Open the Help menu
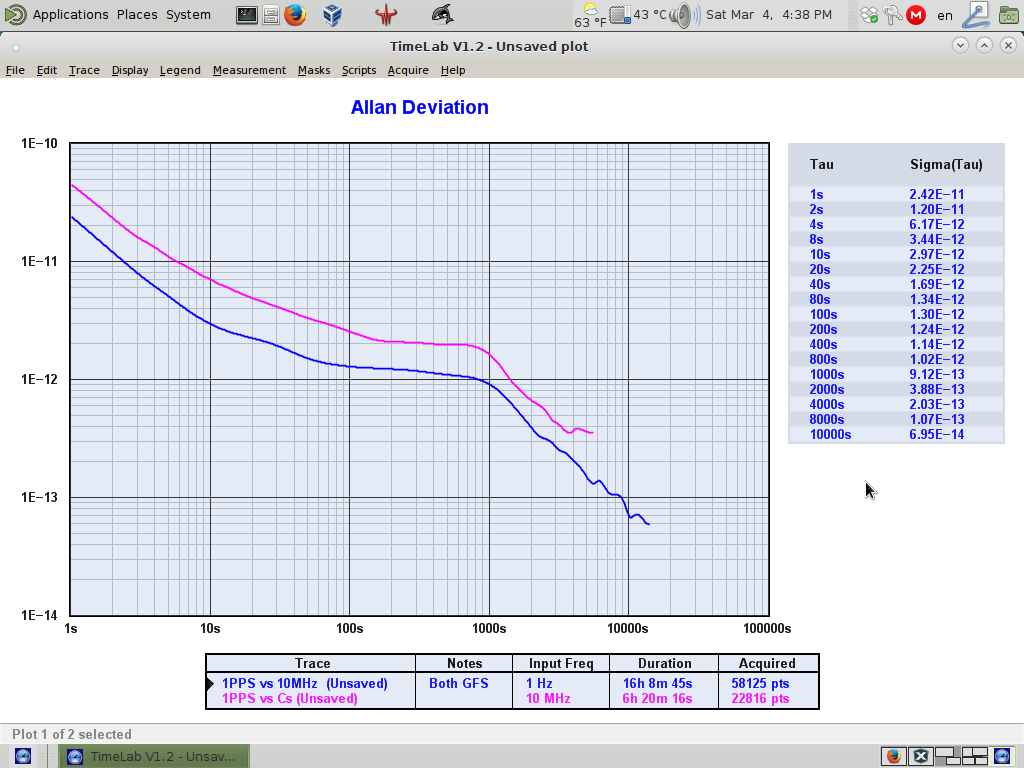 point(453,70)
